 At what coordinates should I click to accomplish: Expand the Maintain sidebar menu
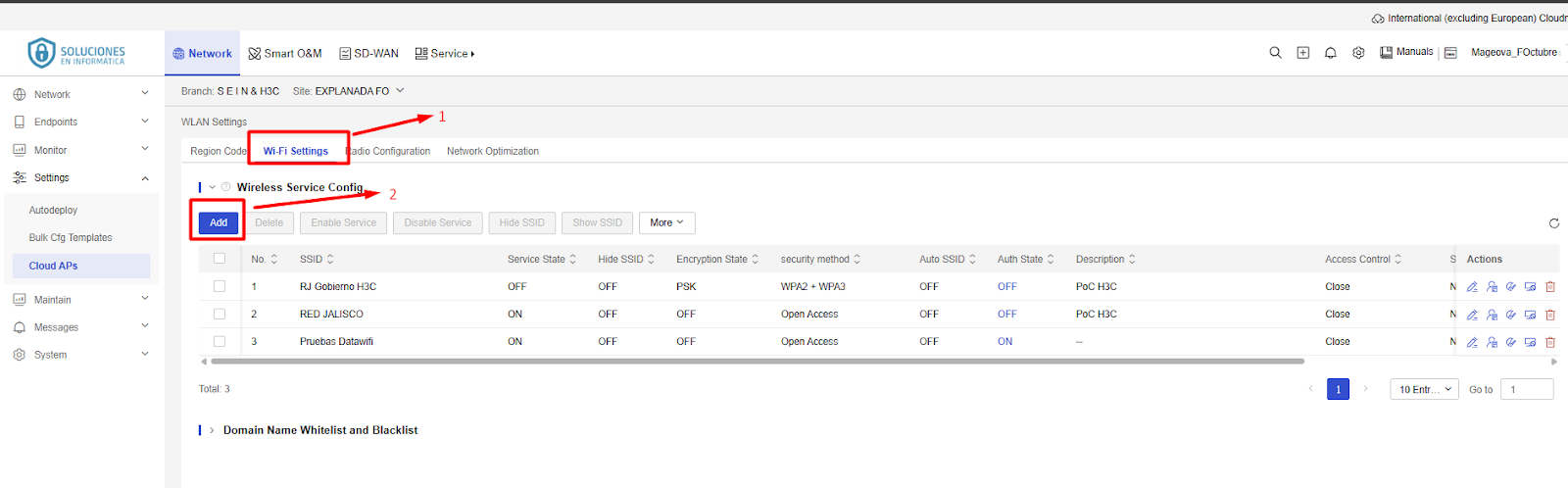click(81, 300)
